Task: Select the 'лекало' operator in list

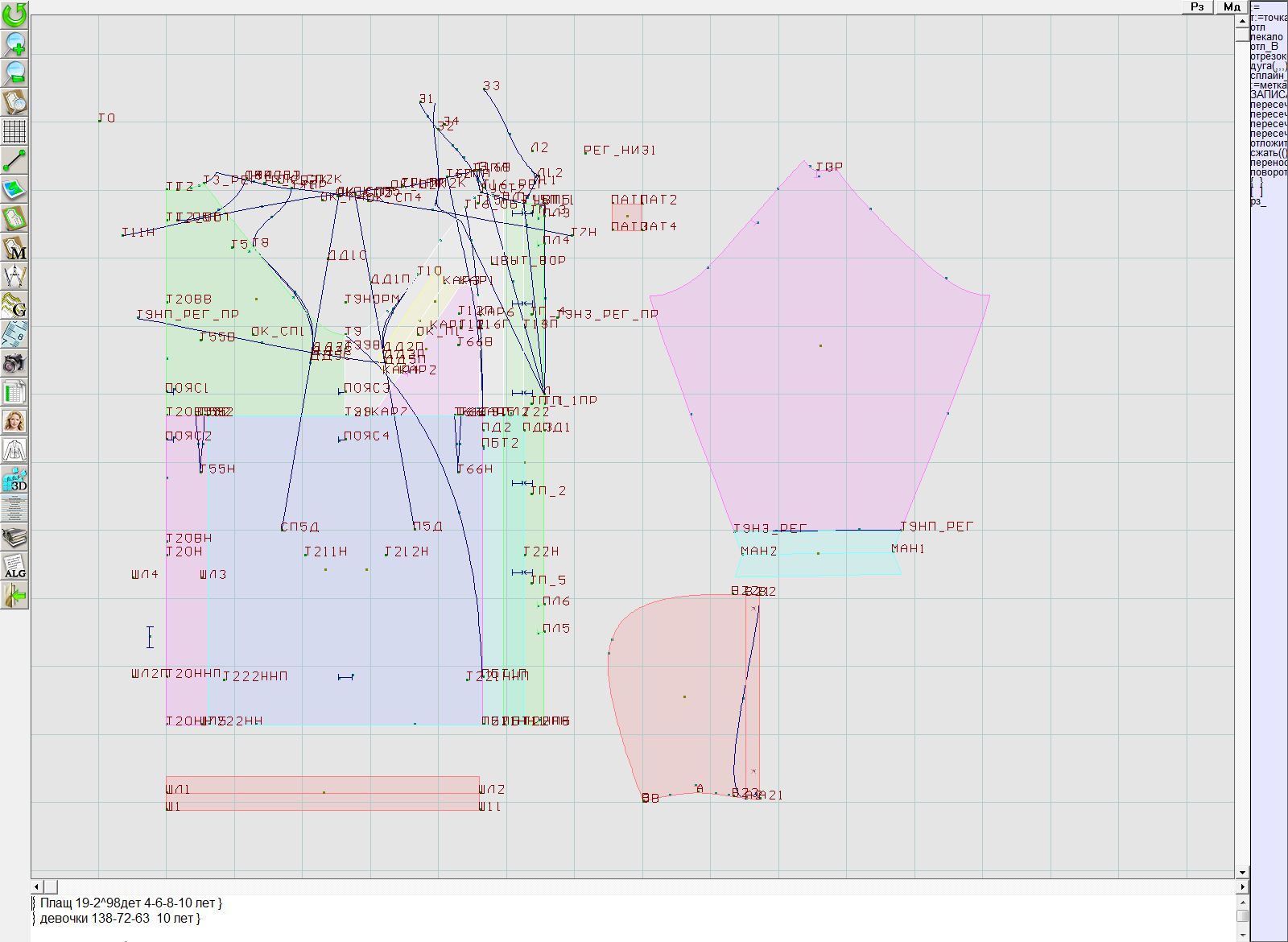Action: (x=1267, y=37)
